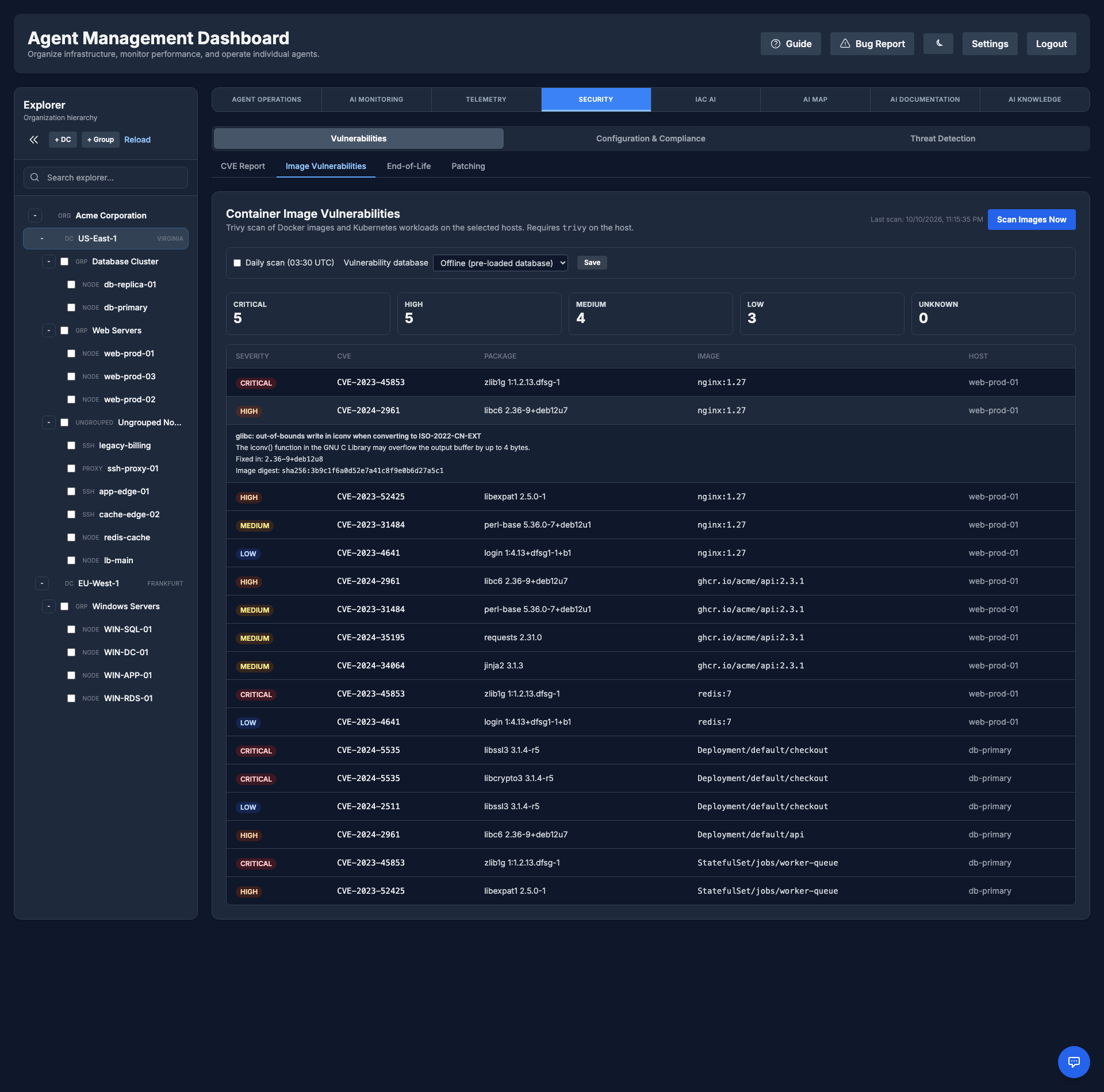
Task: Click the CVE-2024-35195 requests row
Action: 650,637
